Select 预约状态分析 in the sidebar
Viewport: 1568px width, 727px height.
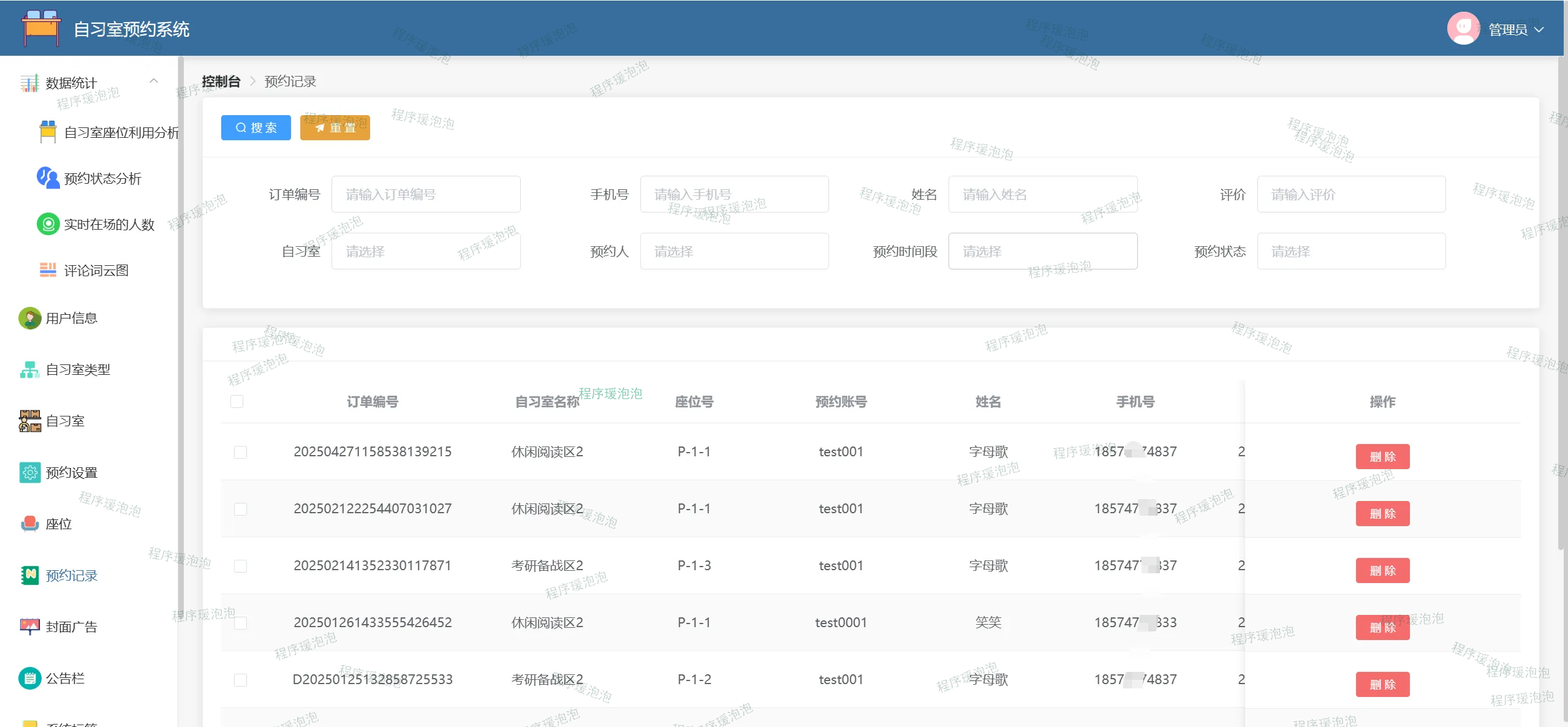click(102, 178)
